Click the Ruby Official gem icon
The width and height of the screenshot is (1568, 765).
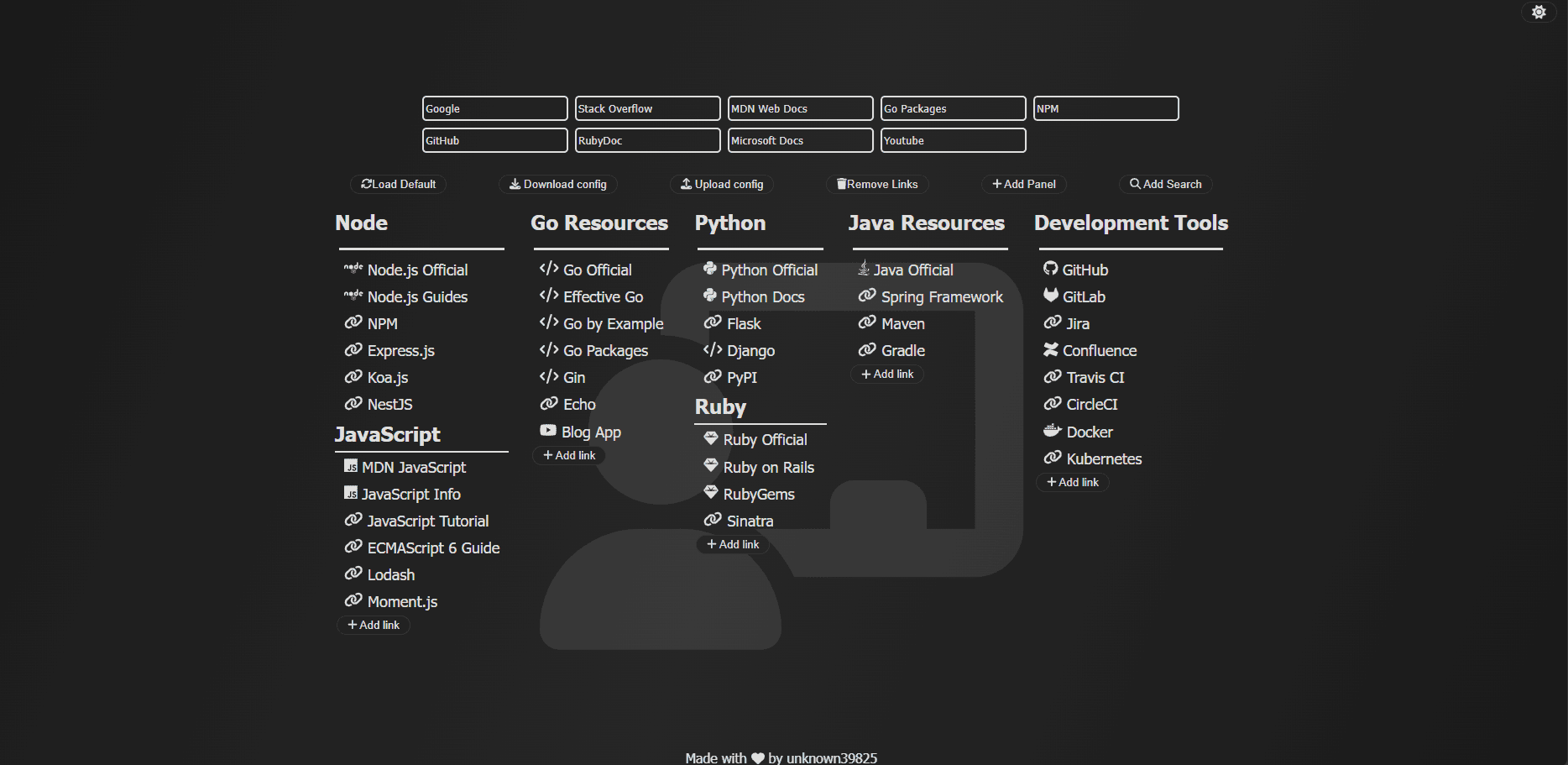click(x=711, y=438)
